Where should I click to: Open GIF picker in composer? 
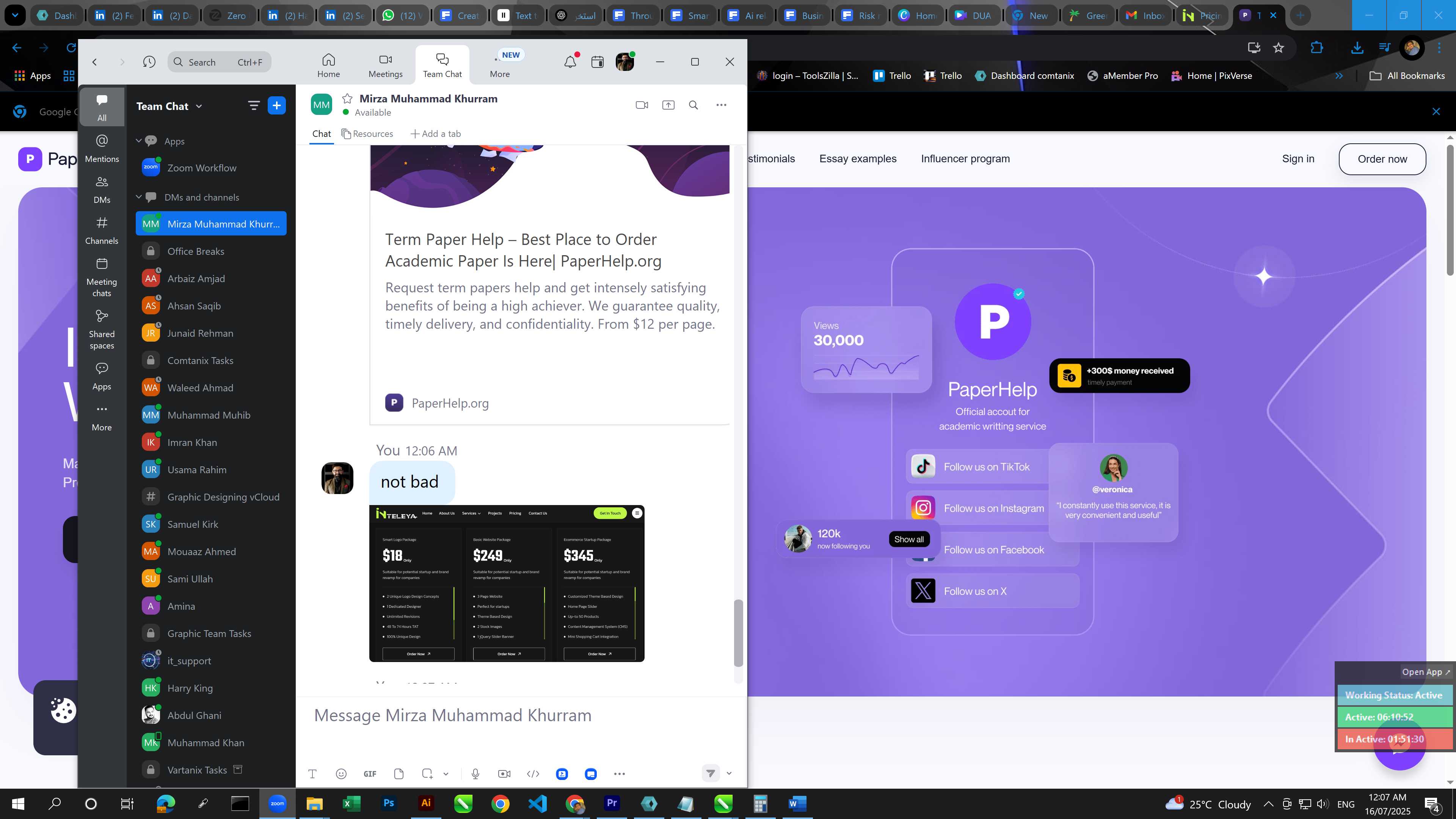[x=370, y=774]
